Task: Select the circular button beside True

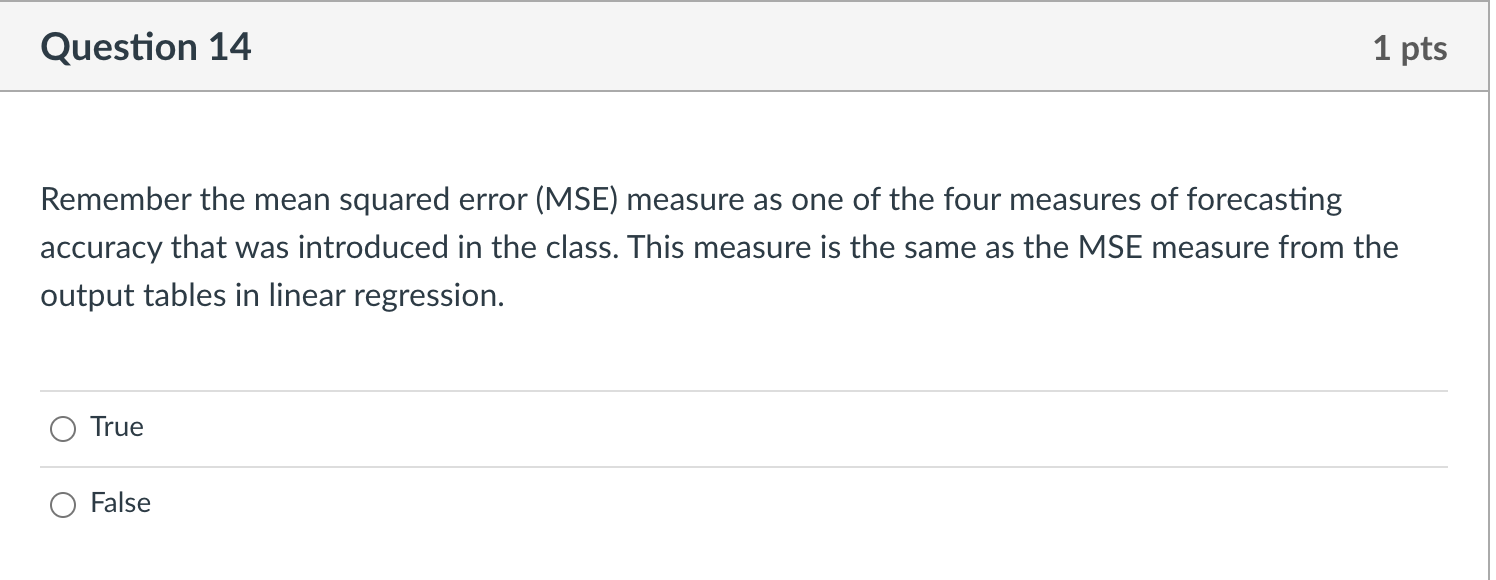Action: (62, 427)
